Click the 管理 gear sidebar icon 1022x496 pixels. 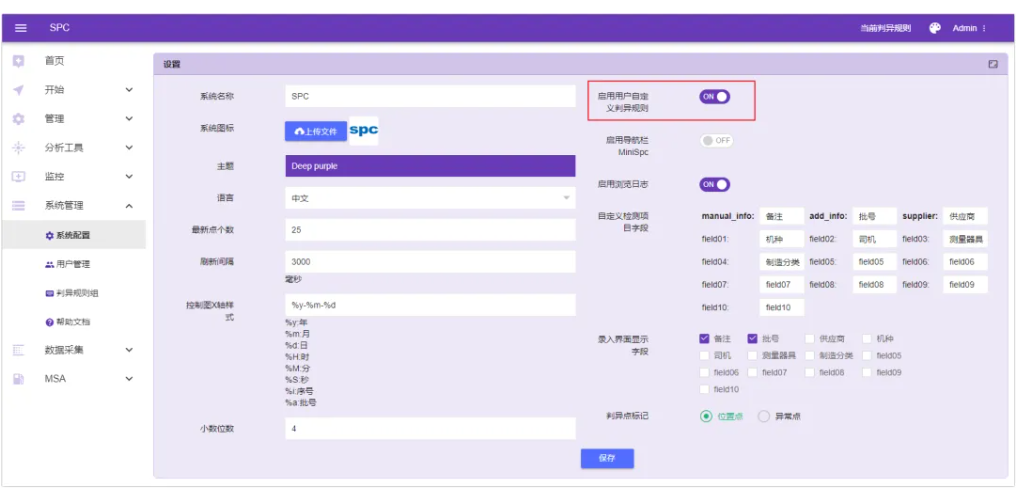(x=18, y=119)
